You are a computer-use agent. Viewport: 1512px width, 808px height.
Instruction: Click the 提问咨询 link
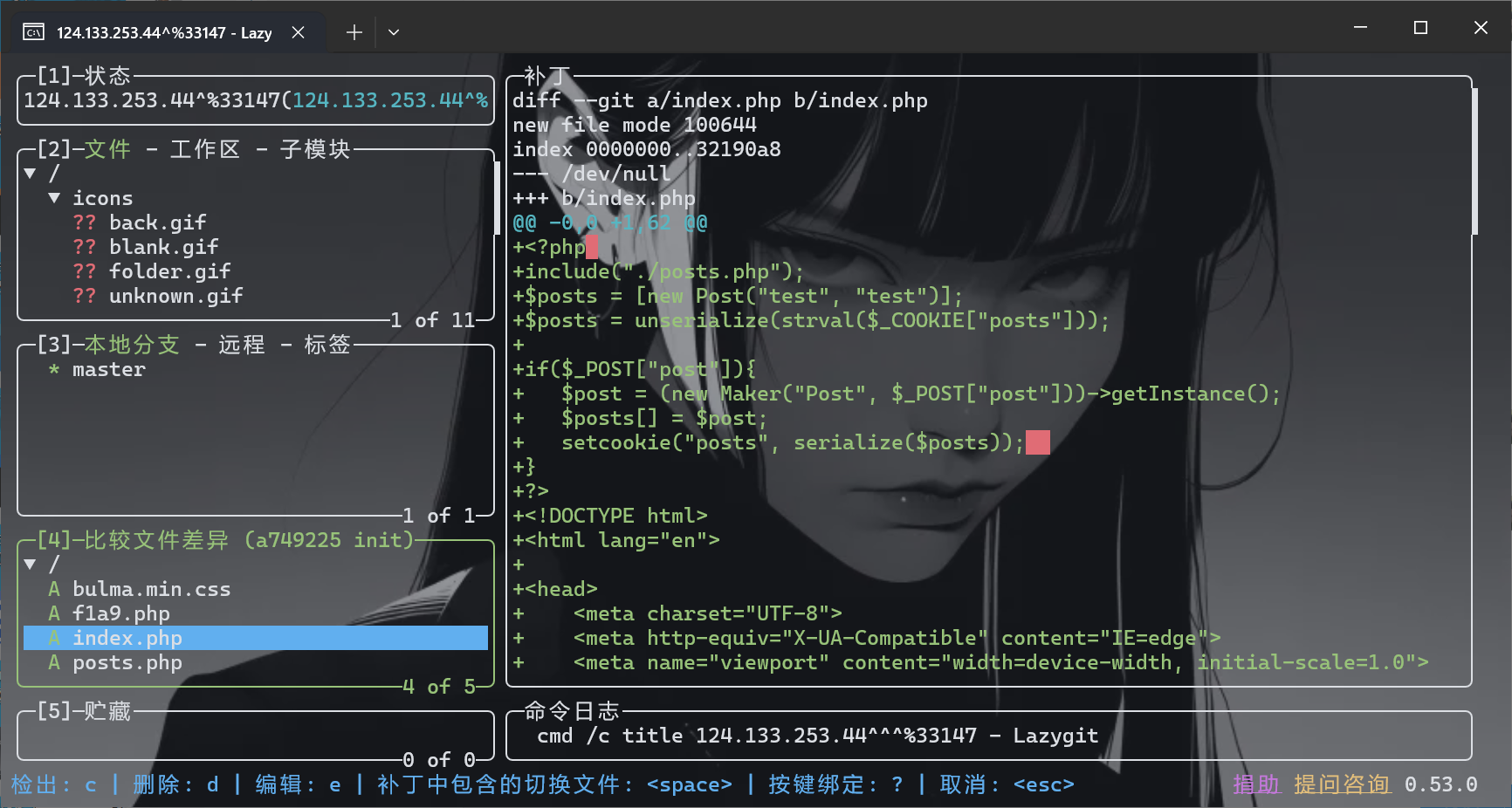click(1342, 784)
